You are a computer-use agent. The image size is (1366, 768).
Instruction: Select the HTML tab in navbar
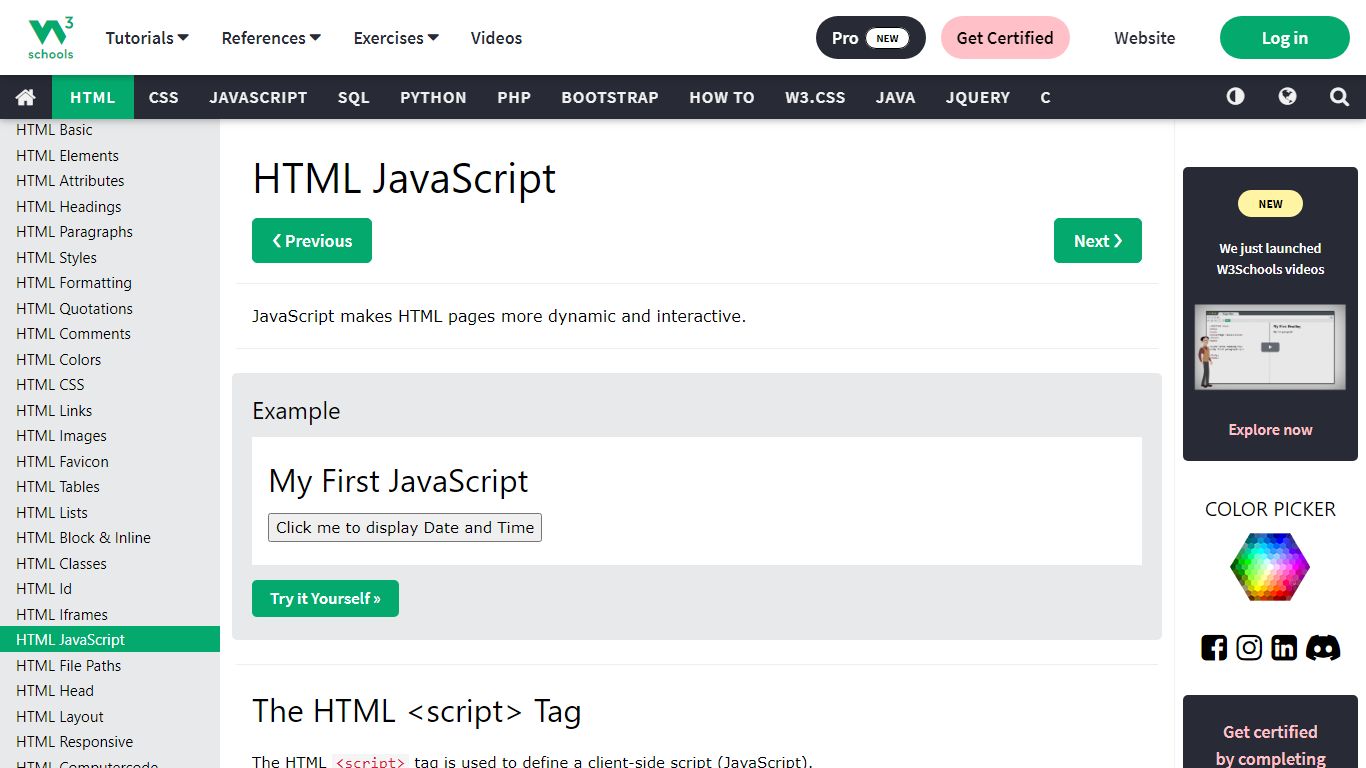click(93, 97)
